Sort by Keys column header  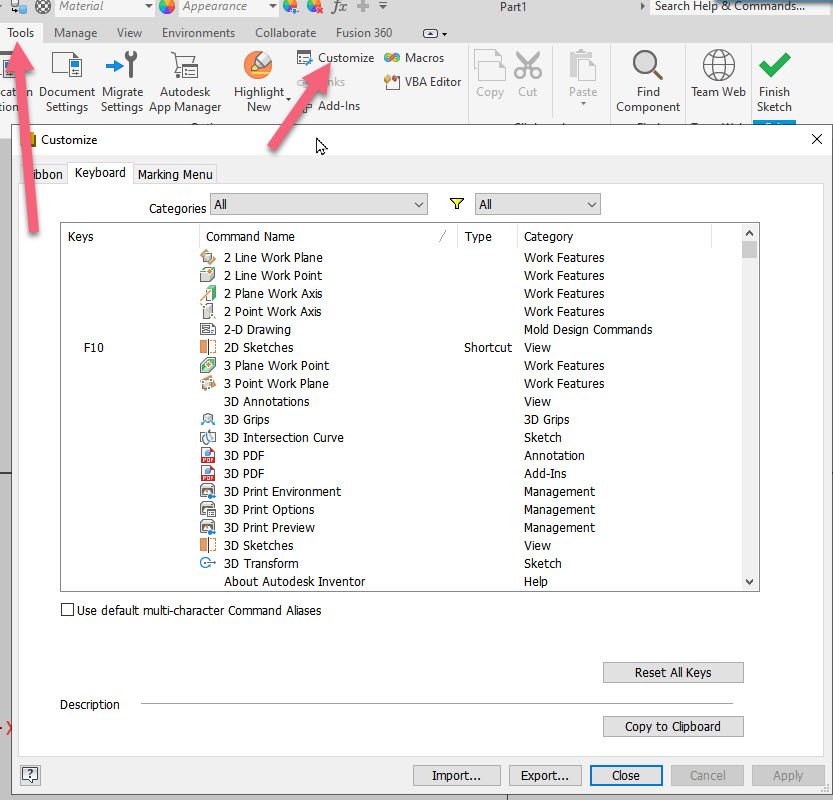(x=130, y=236)
